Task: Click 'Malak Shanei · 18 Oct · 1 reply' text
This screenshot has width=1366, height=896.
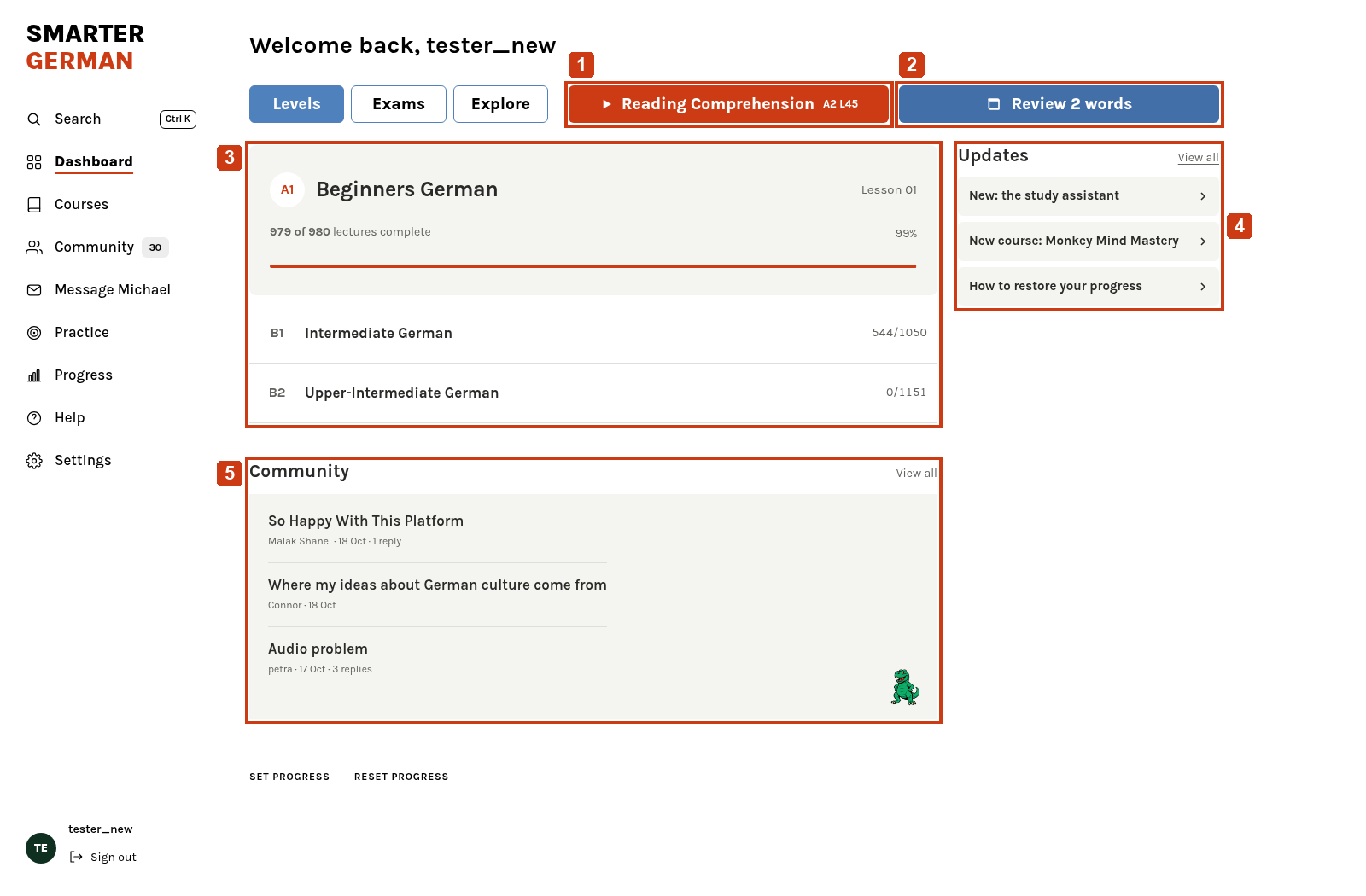Action: click(335, 542)
